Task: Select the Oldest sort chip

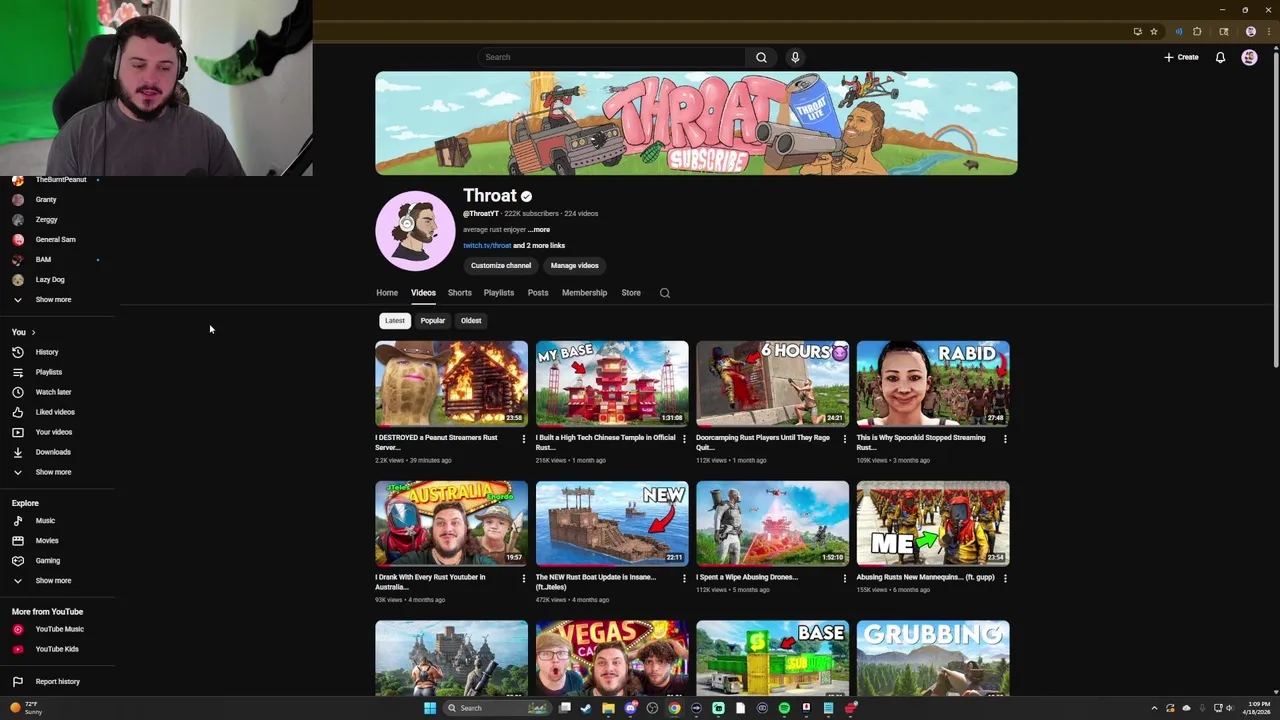Action: coord(471,321)
